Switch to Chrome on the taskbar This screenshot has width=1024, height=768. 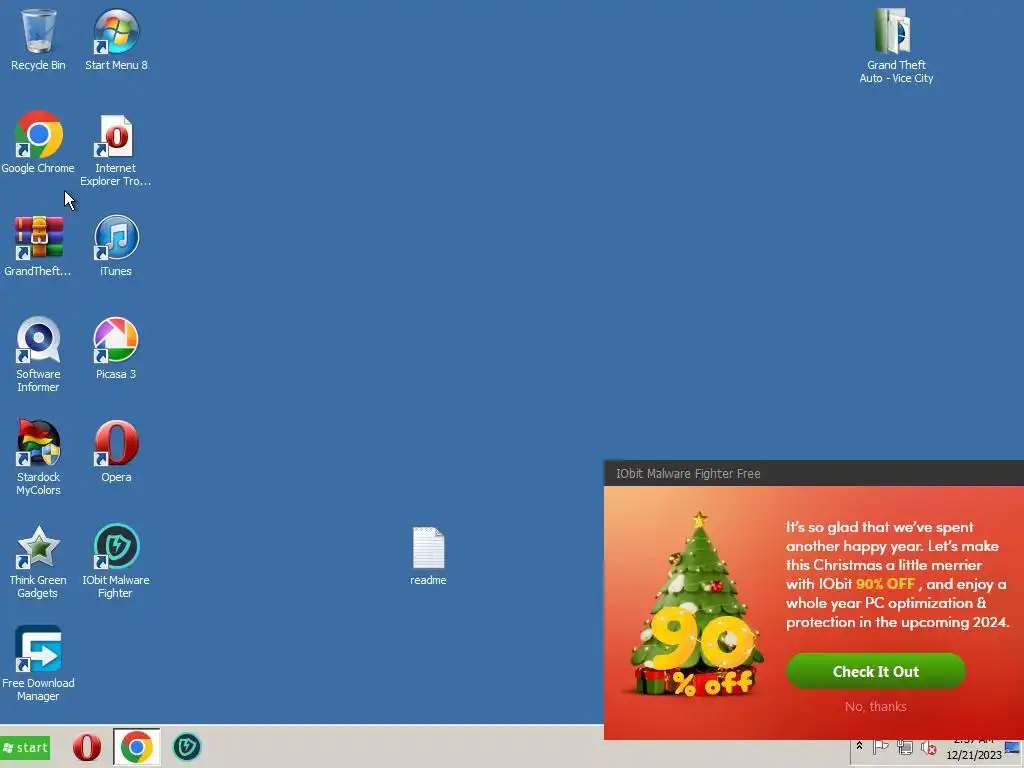click(x=136, y=747)
